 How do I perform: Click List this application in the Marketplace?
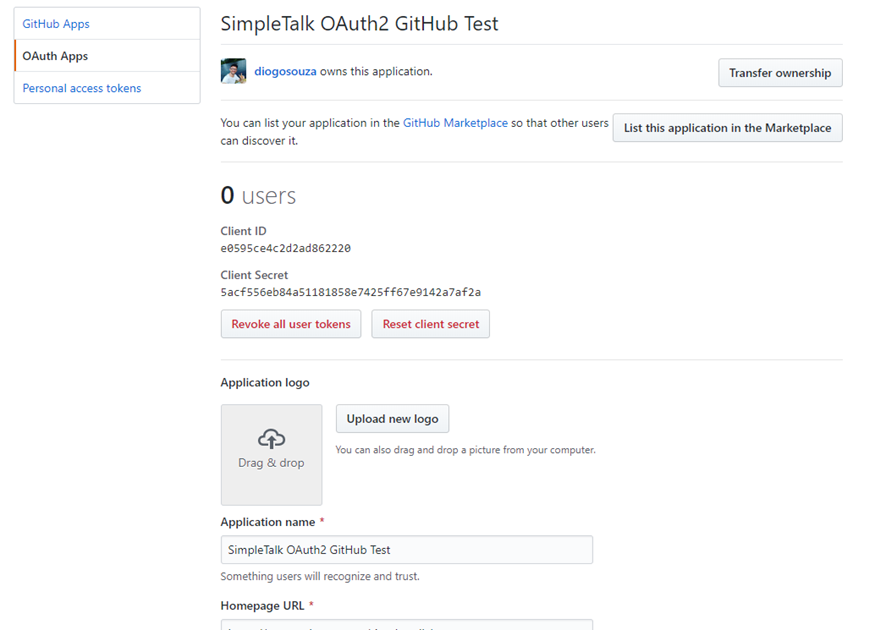click(x=728, y=128)
